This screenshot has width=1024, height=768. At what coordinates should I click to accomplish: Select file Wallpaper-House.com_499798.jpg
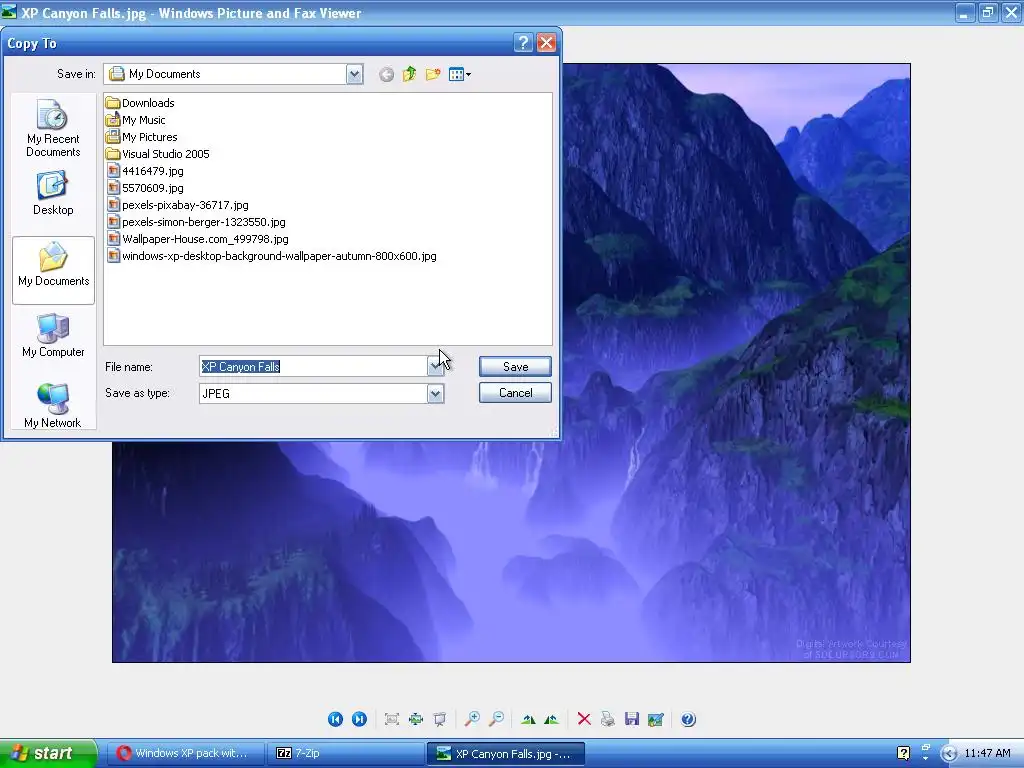click(197, 238)
